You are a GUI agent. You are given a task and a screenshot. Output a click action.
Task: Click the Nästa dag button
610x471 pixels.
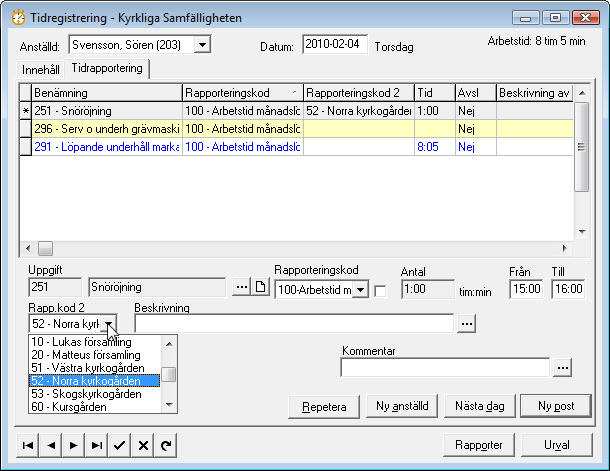[480, 406]
